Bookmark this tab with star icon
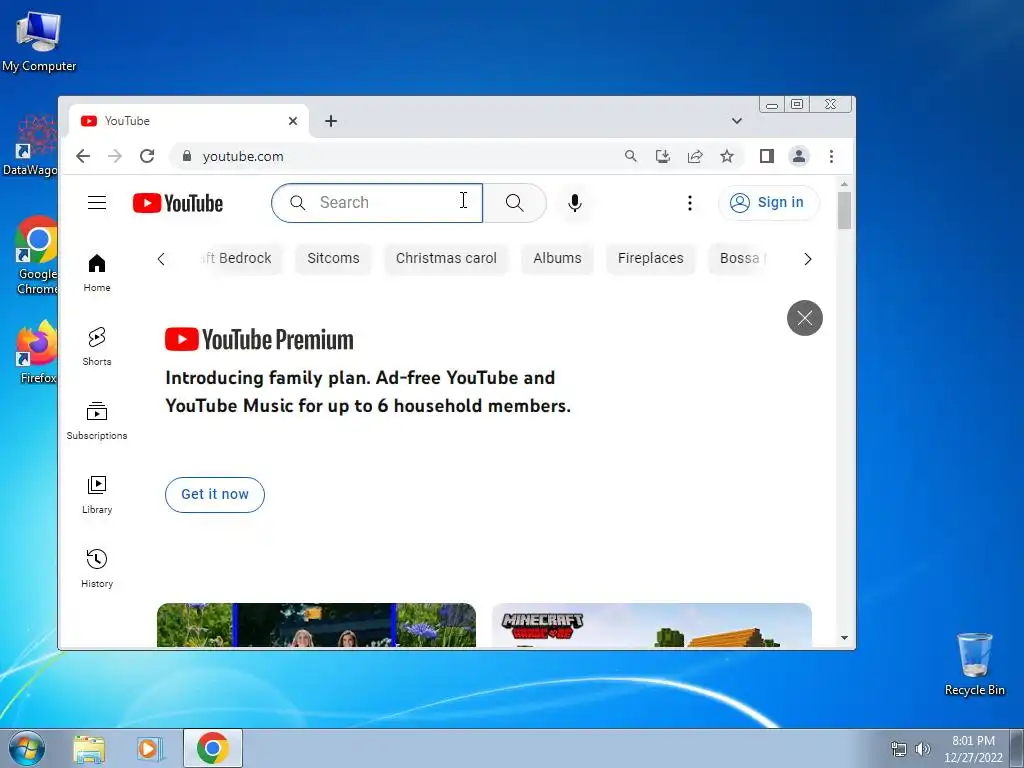Image resolution: width=1024 pixels, height=768 pixels. pyautogui.click(x=727, y=156)
